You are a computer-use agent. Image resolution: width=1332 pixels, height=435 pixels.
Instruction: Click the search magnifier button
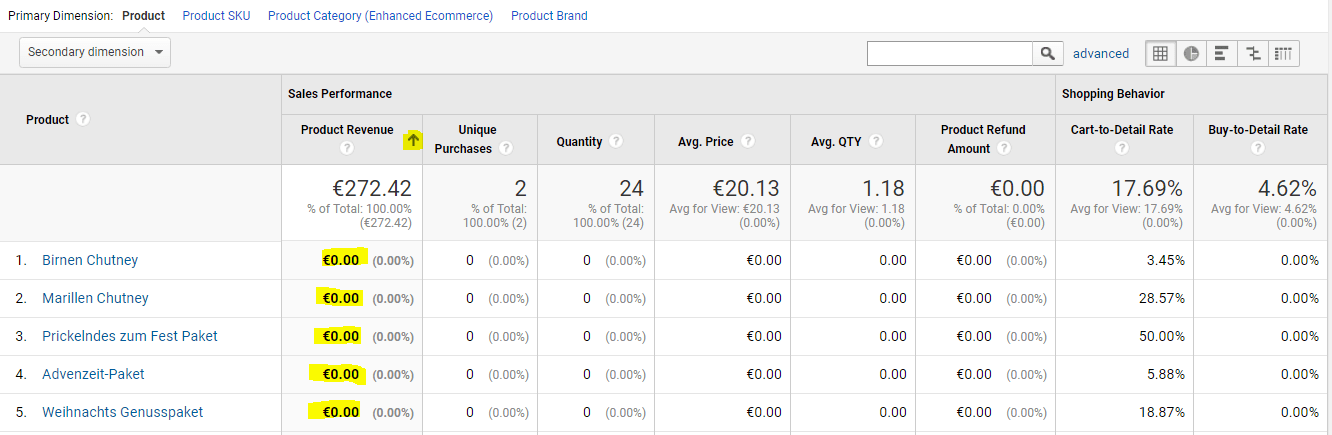click(1047, 54)
